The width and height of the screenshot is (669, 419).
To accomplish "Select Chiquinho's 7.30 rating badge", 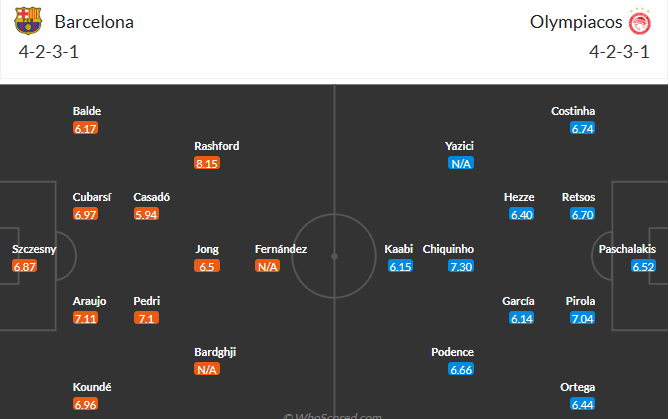I will [460, 266].
